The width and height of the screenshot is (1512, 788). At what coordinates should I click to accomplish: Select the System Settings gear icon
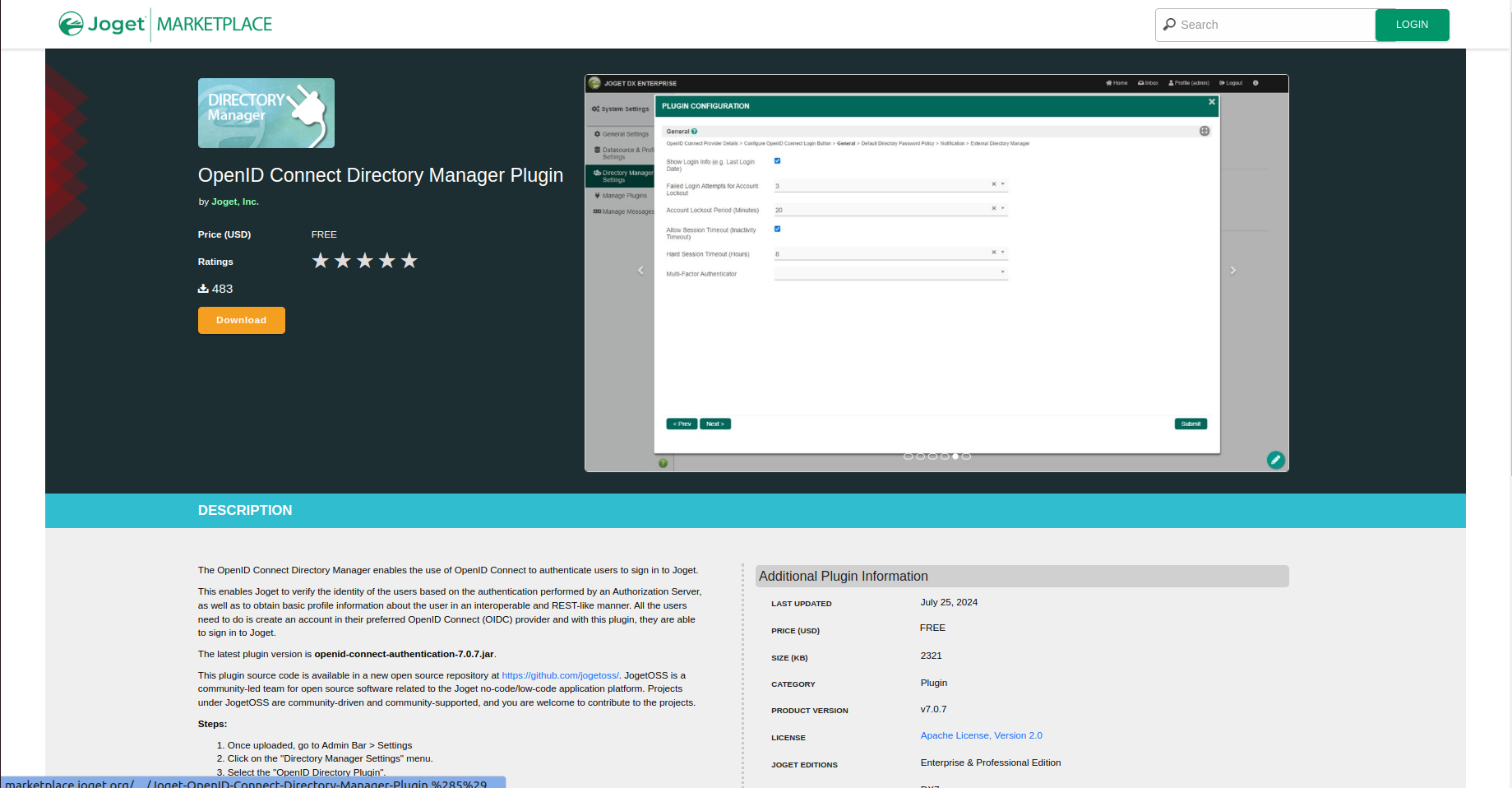(x=595, y=109)
